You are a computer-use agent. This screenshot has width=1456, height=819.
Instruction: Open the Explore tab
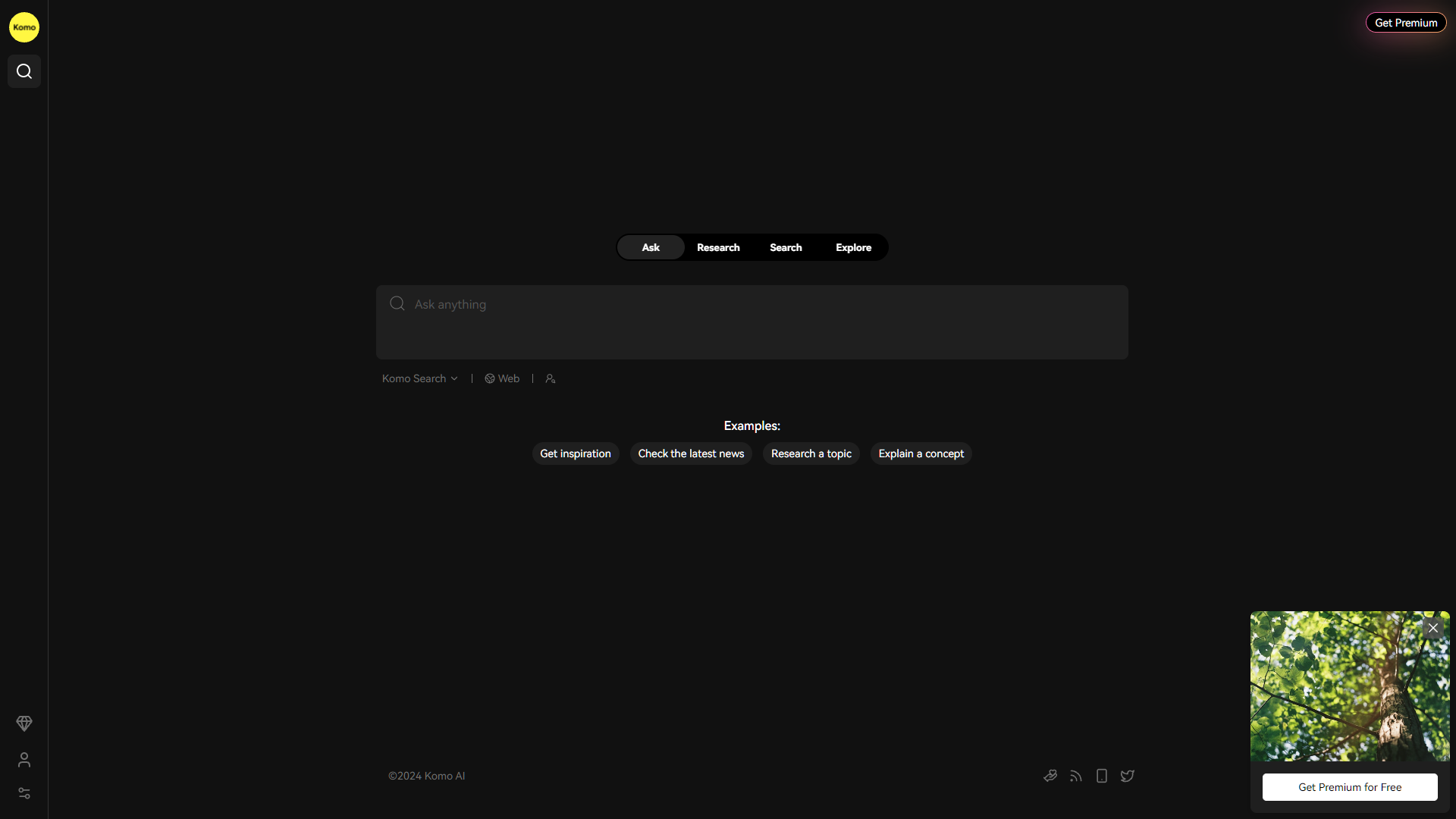point(853,247)
